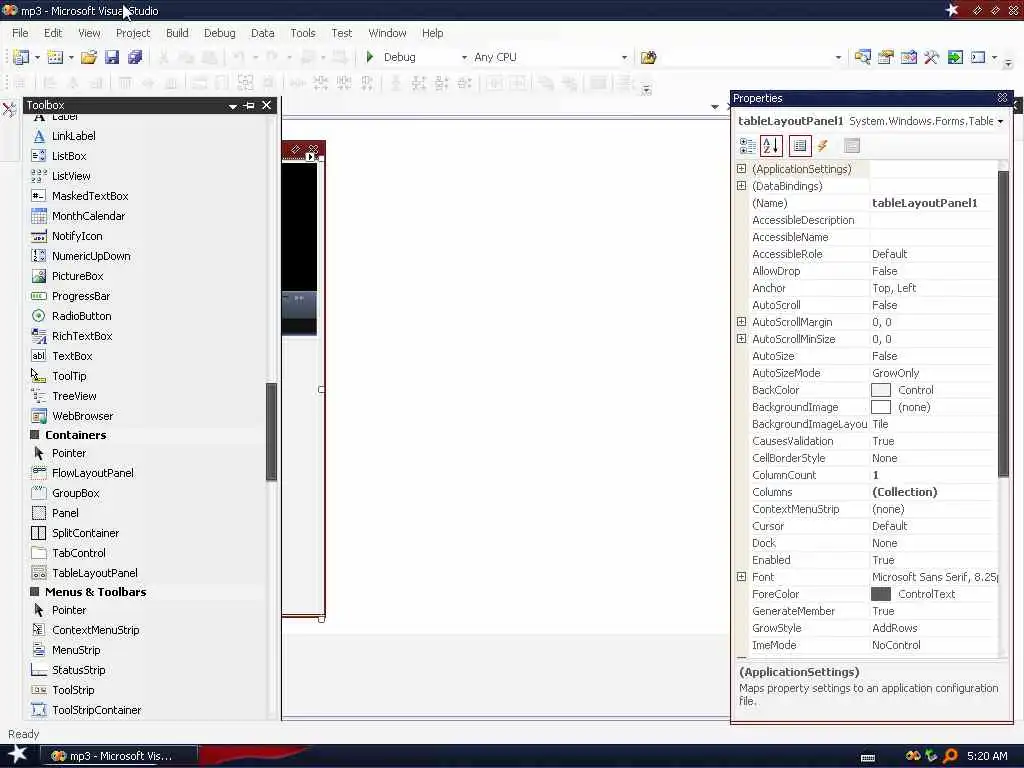Click the Toolbox vertical scrollbar thumb
The width and height of the screenshot is (1024, 768).
coord(271,432)
